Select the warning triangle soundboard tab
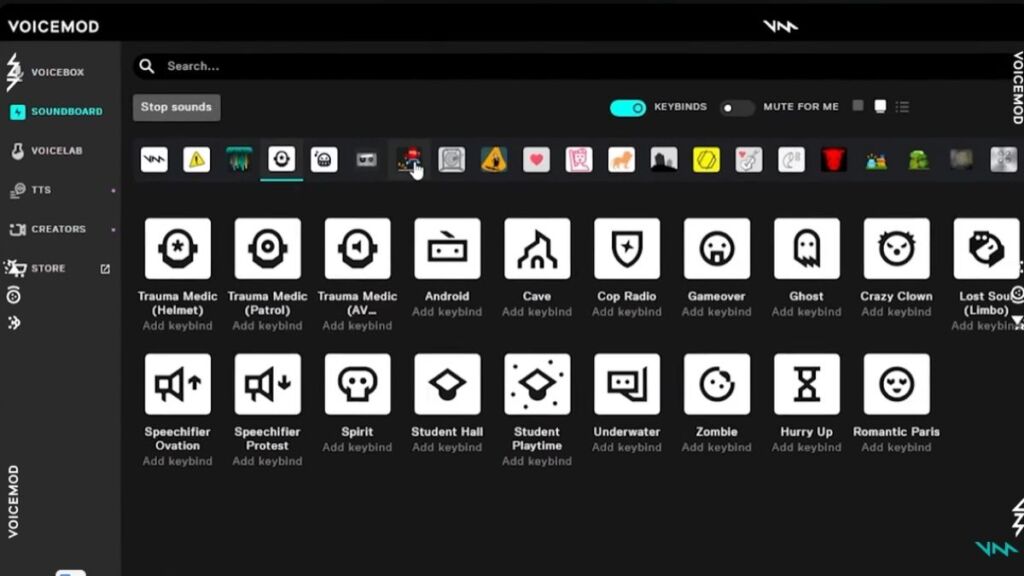This screenshot has width=1024, height=576. (x=197, y=159)
